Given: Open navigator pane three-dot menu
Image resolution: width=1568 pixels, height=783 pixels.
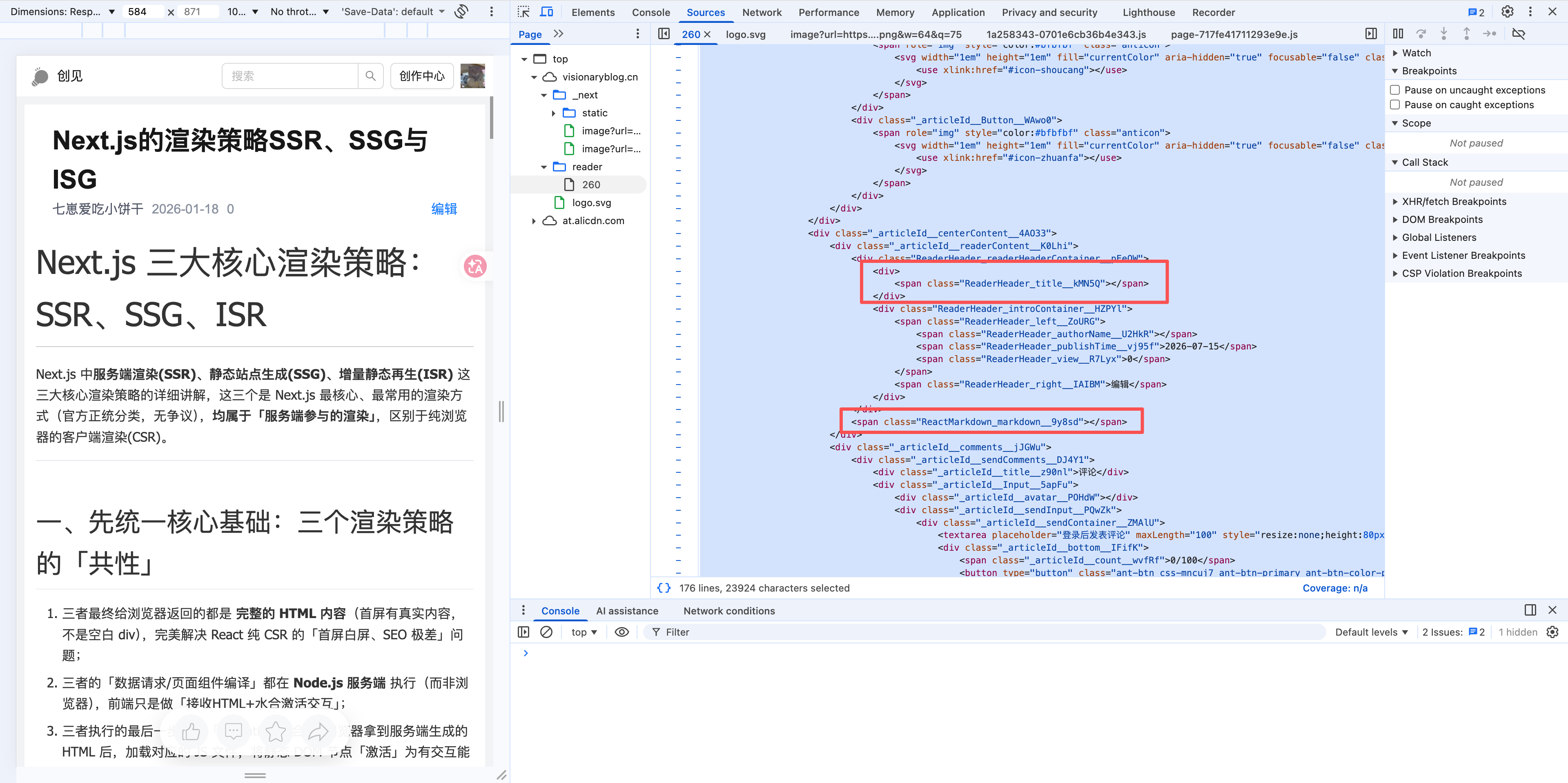Looking at the screenshot, I should 637,34.
